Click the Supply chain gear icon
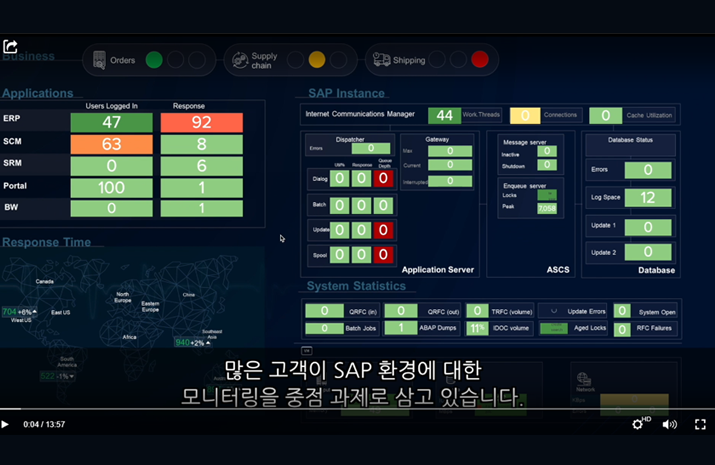715x465 pixels. (x=240, y=60)
